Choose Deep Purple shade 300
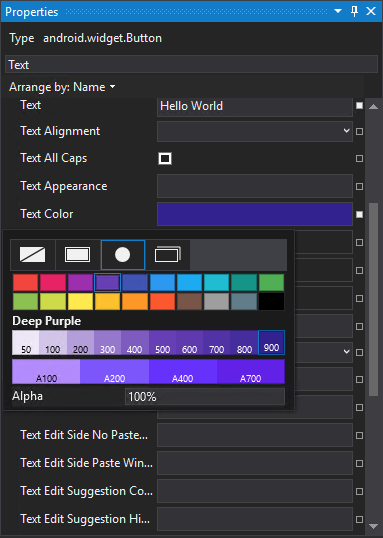This screenshot has width=383, height=538. pos(107,342)
